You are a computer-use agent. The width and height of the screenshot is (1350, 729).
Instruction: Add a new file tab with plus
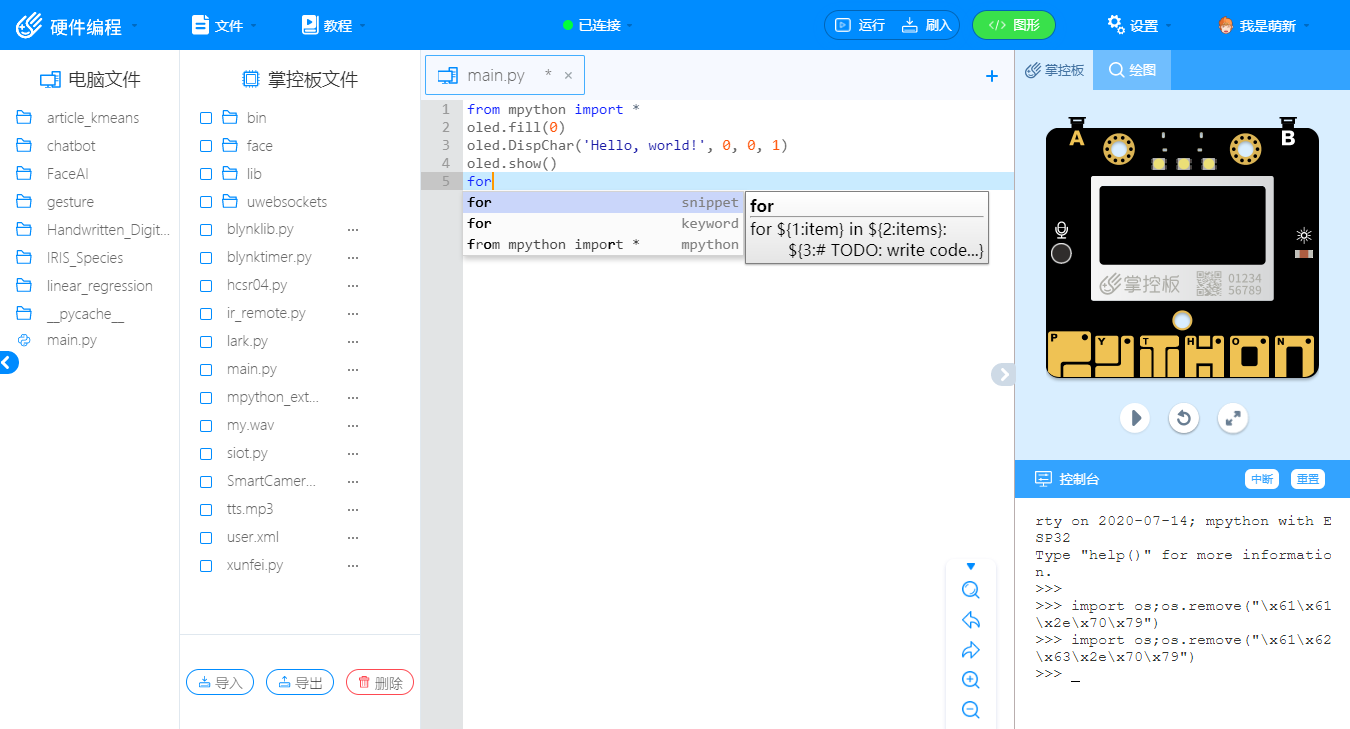click(992, 76)
